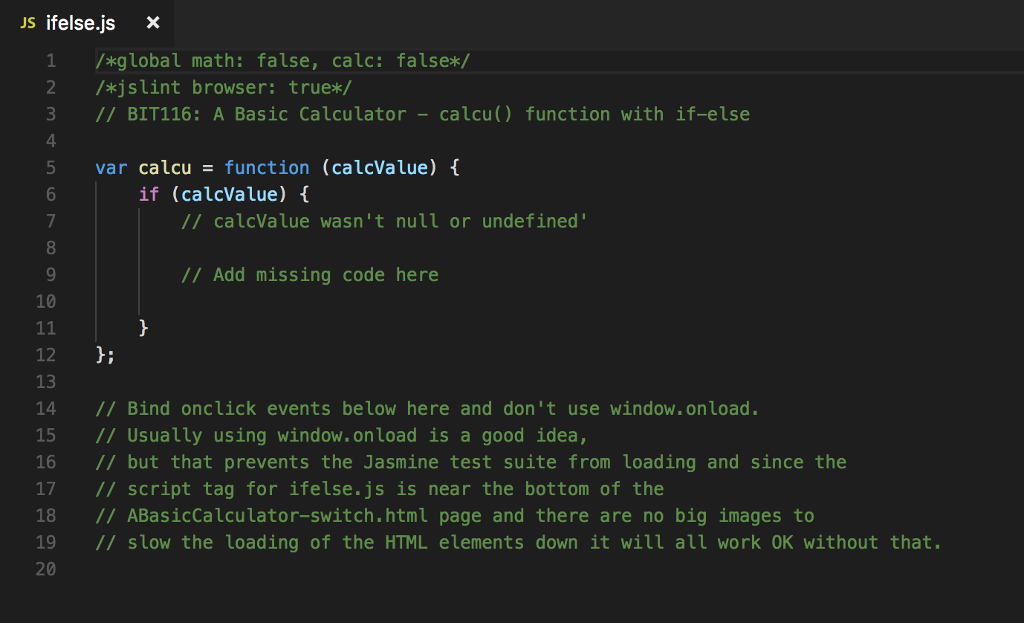Click the comment 'Add missing code here'
The width and height of the screenshot is (1024, 623).
(310, 274)
